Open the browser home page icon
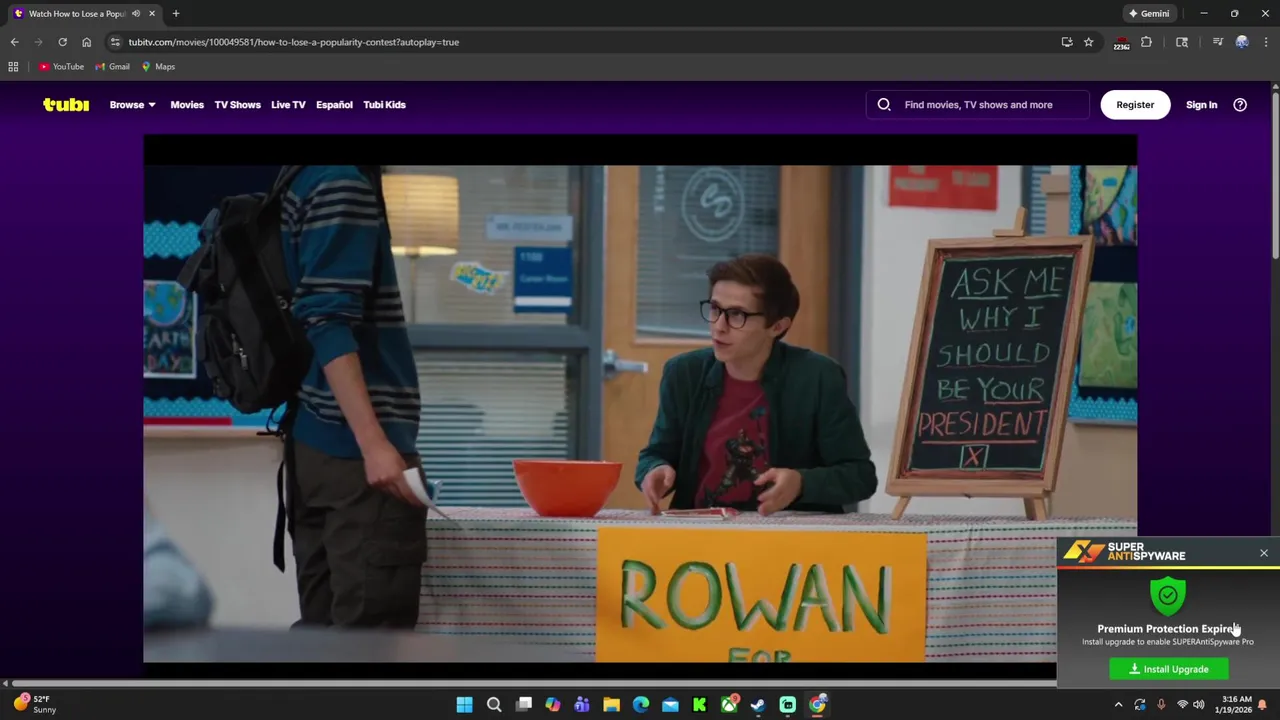This screenshot has height=720, width=1280. [86, 42]
